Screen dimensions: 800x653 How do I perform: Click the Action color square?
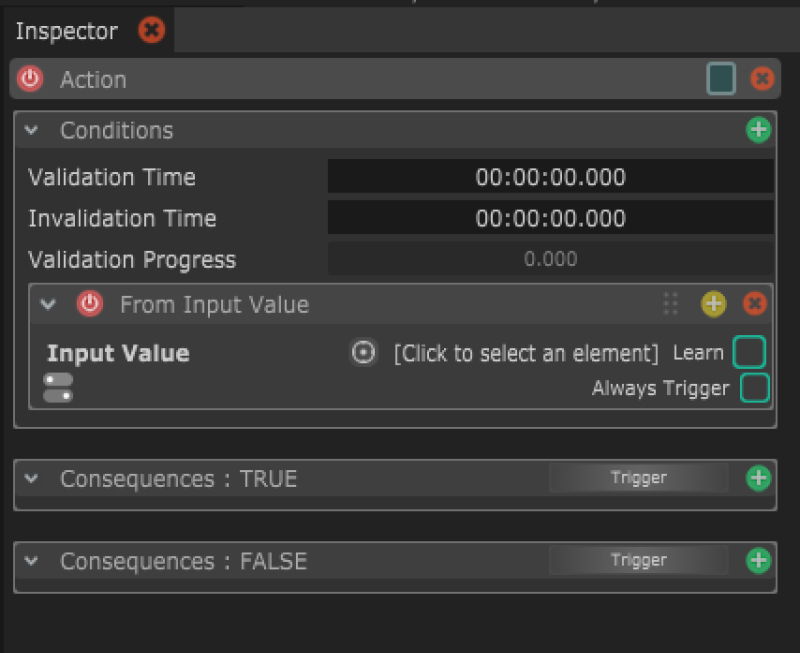click(721, 79)
